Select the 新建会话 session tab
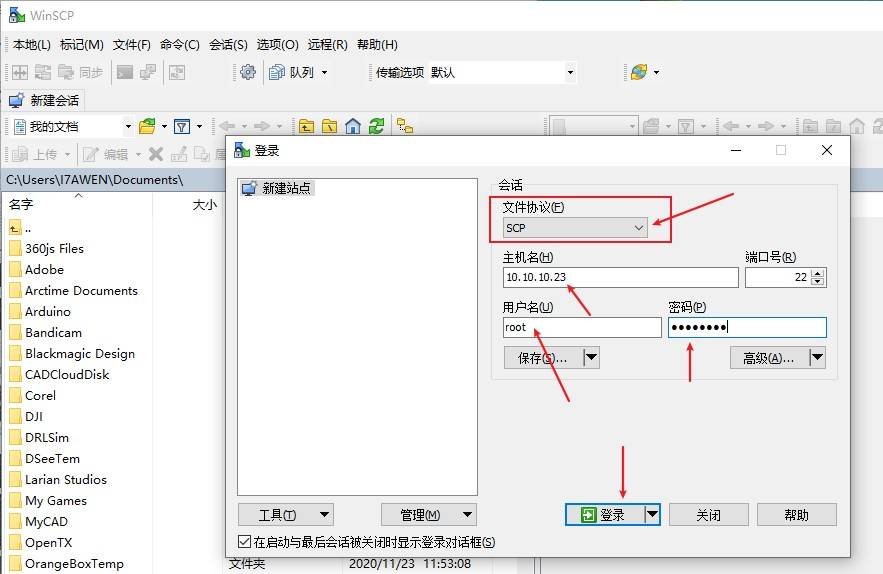The width and height of the screenshot is (883, 574). pos(44,100)
